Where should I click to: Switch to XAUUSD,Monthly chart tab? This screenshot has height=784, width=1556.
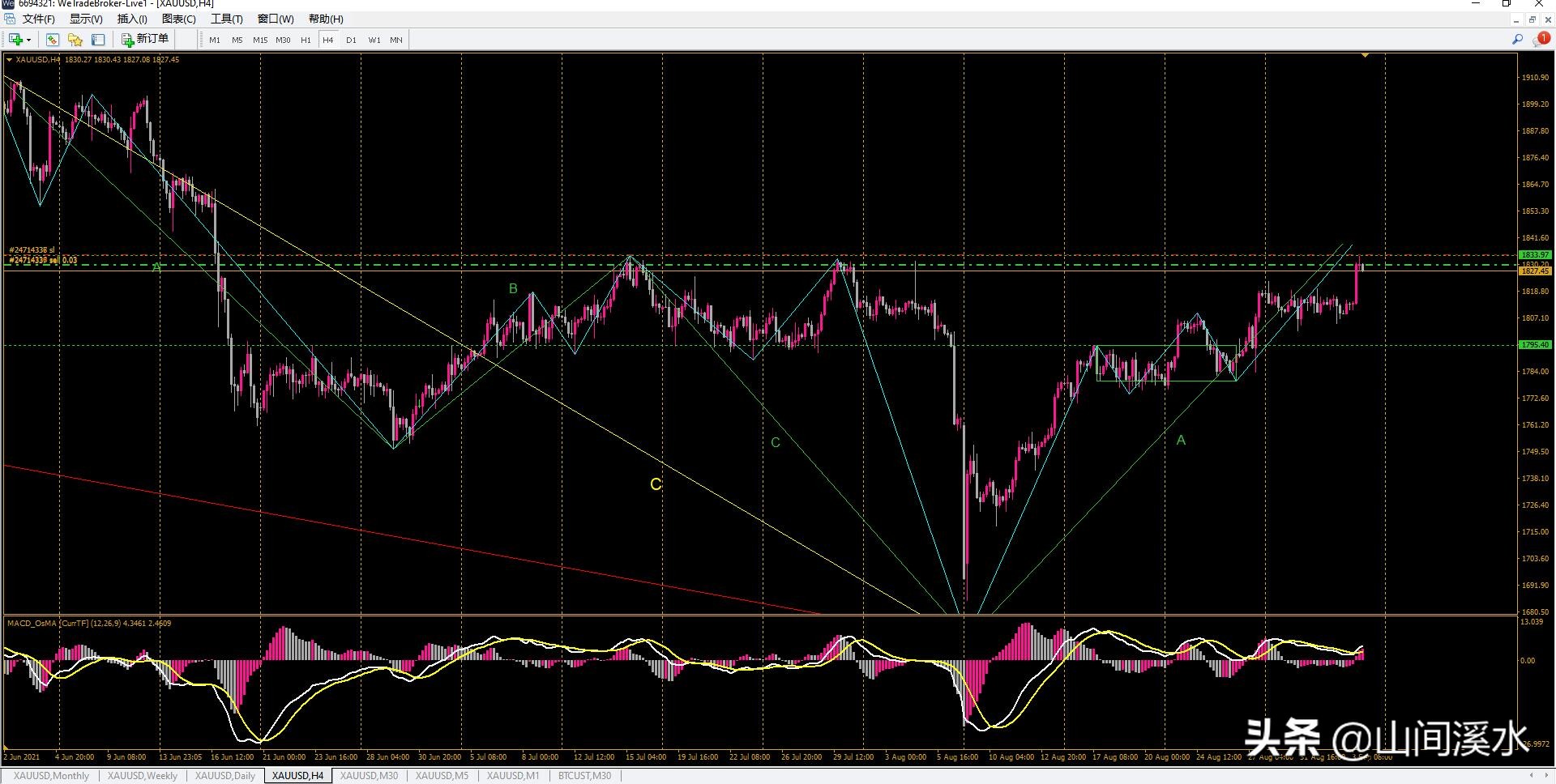52,776
